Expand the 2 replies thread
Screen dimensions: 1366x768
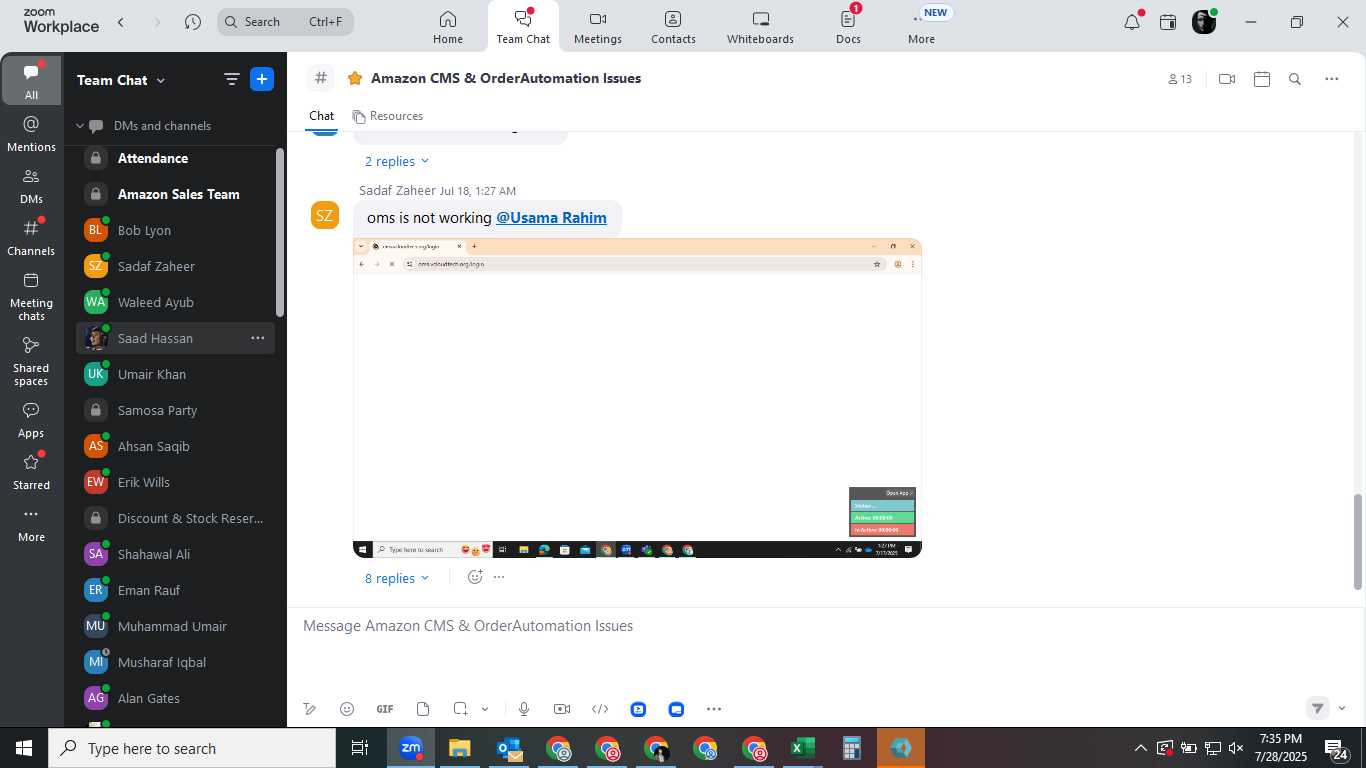coord(396,161)
